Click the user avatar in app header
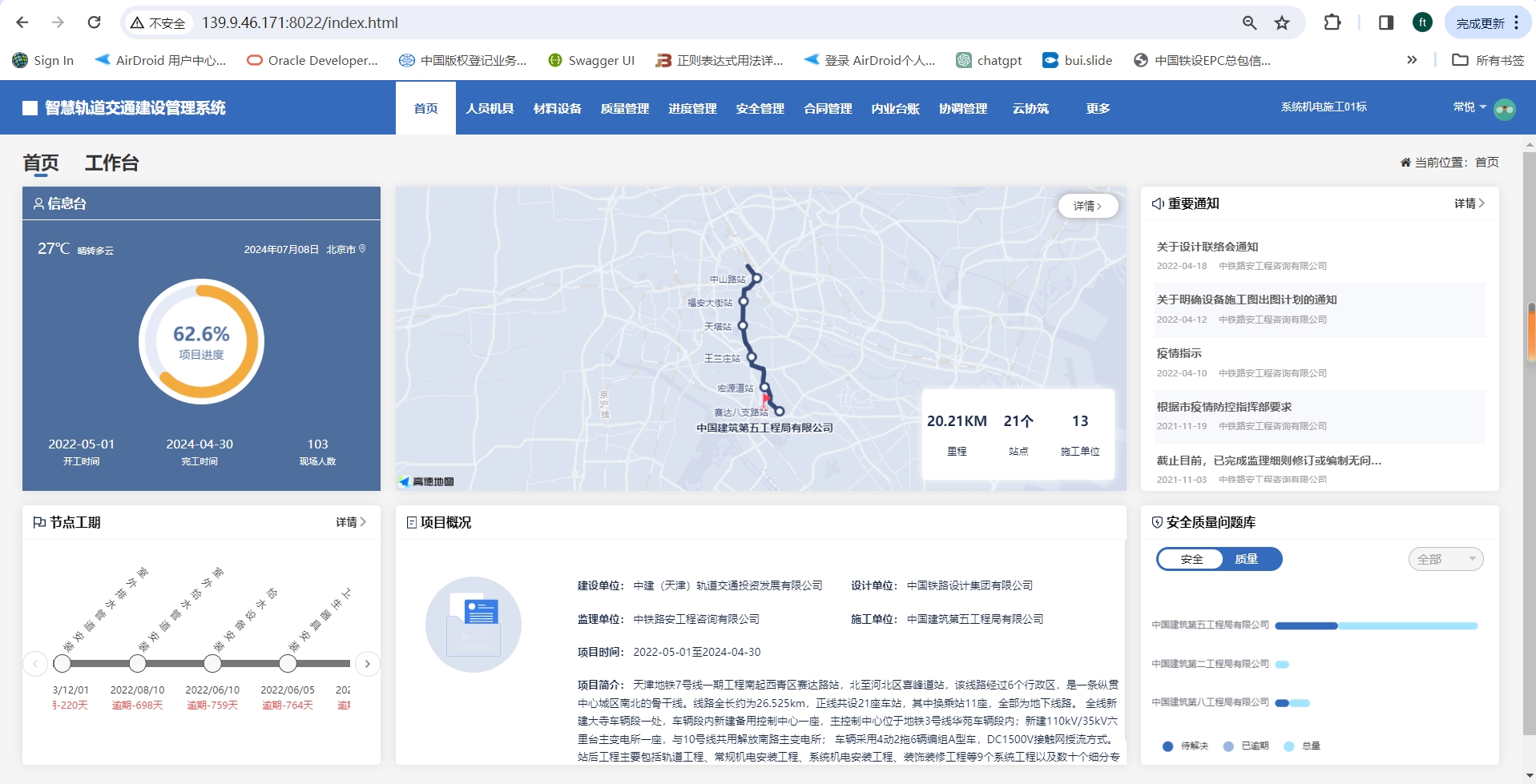1536x784 pixels. 1505,109
